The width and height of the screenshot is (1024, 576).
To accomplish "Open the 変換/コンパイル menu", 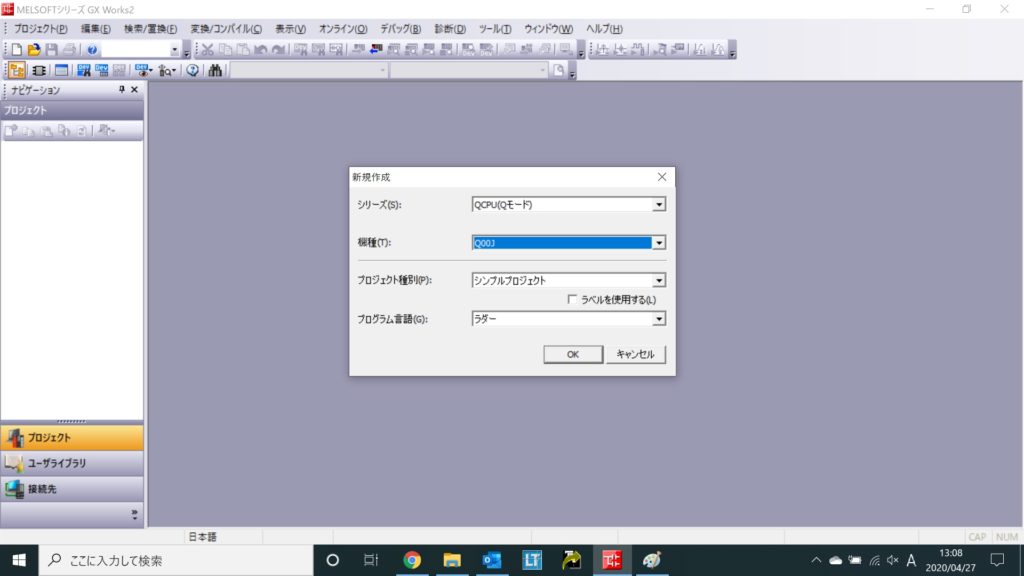I will click(226, 29).
